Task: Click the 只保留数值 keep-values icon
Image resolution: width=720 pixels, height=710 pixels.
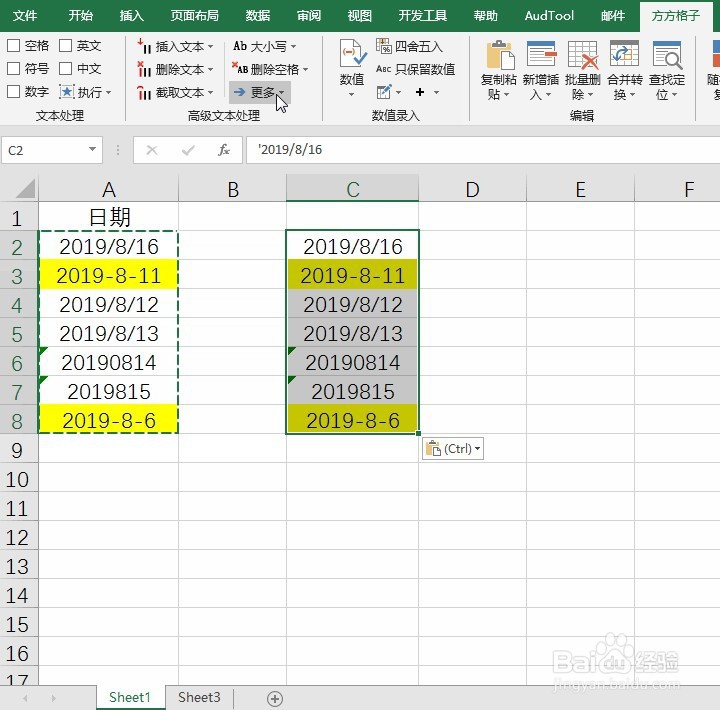Action: 383,69
